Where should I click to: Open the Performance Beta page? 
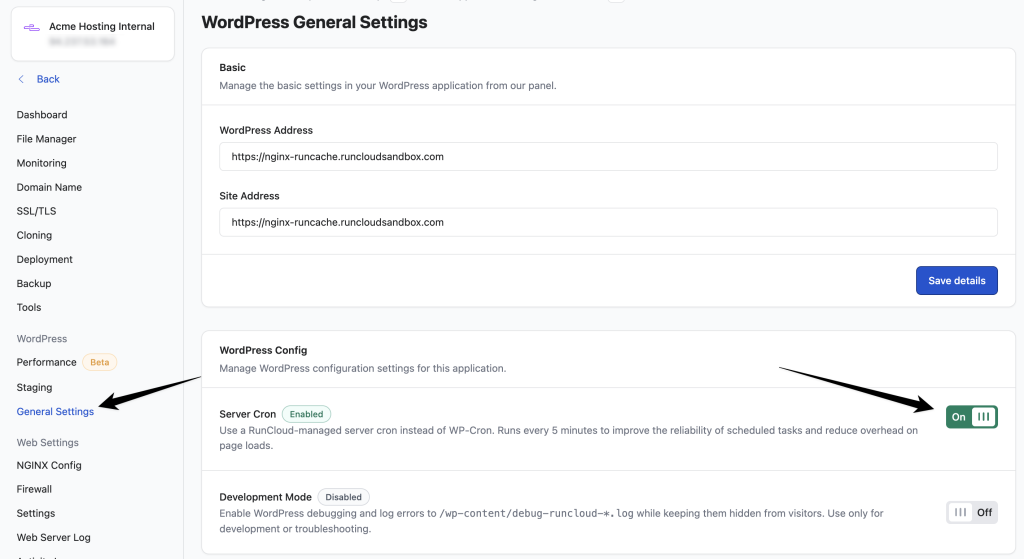click(x=46, y=362)
